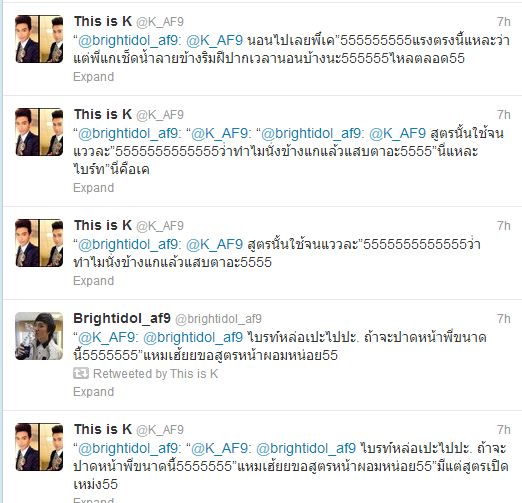Expand the retweeted Brightidol_af9 tweet

coord(94,392)
